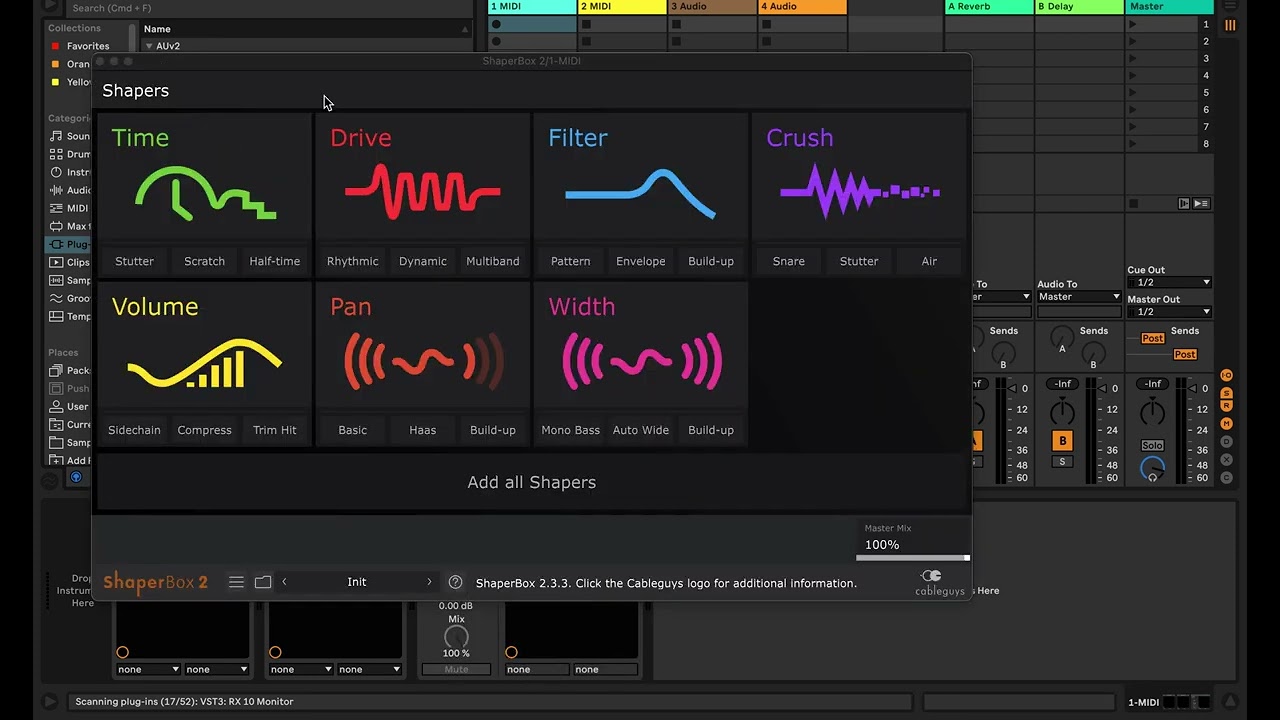Select the 2 MIDI track header
This screenshot has width=1280, height=720.
click(622, 7)
